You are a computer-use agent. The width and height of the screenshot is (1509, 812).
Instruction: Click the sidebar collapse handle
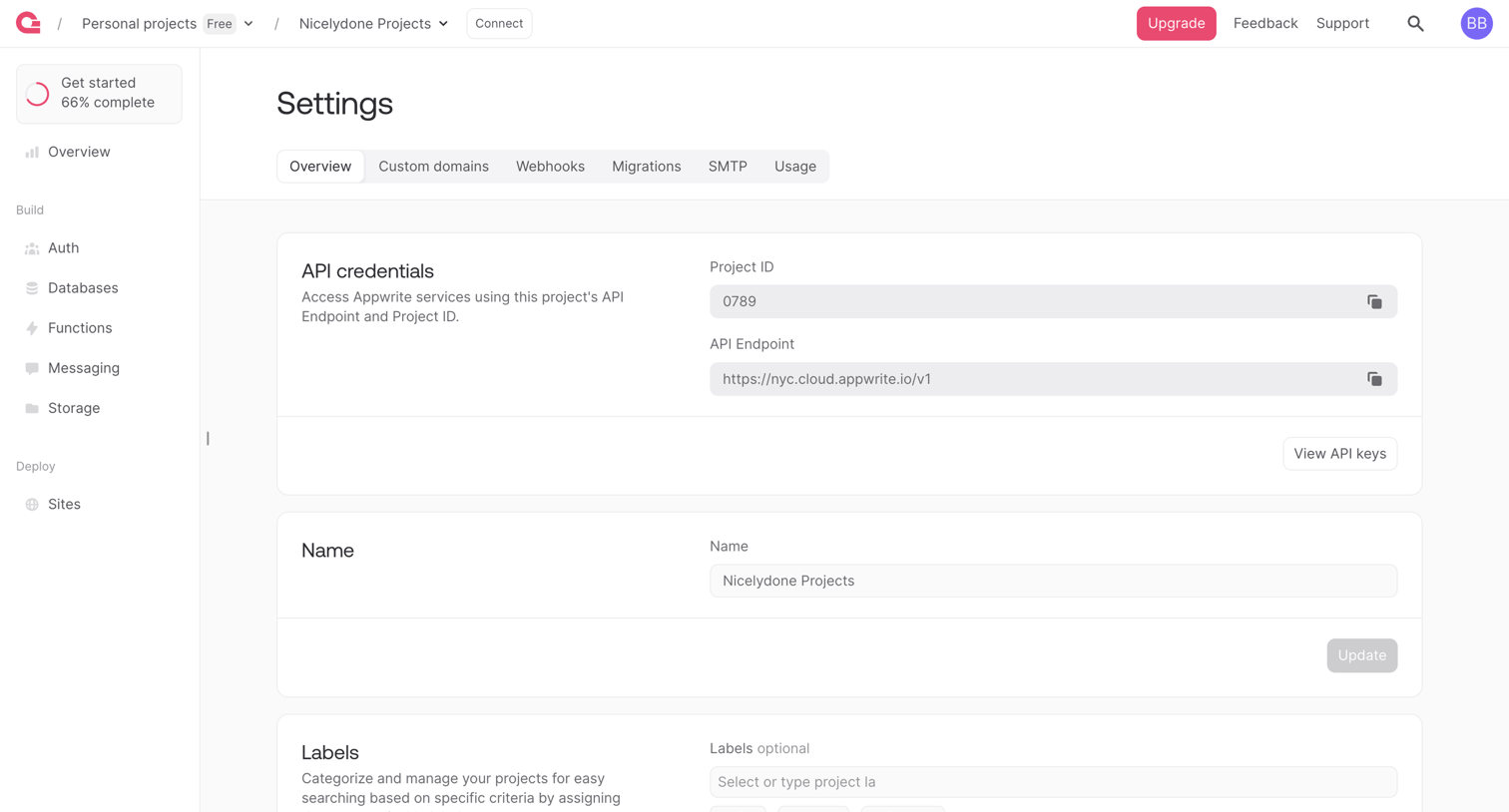point(208,438)
